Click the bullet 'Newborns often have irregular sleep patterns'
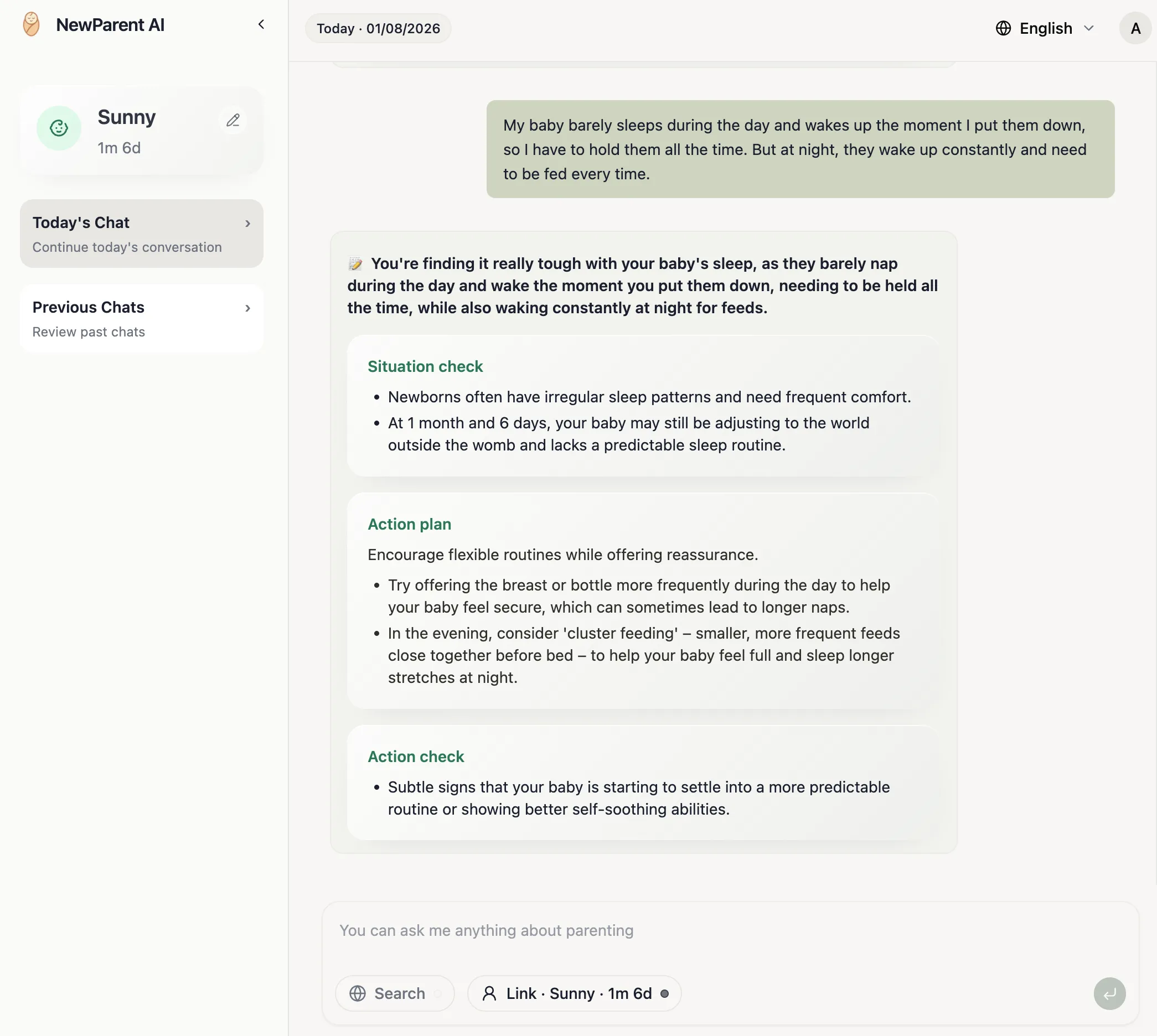Viewport: 1157px width, 1036px height. tap(650, 397)
